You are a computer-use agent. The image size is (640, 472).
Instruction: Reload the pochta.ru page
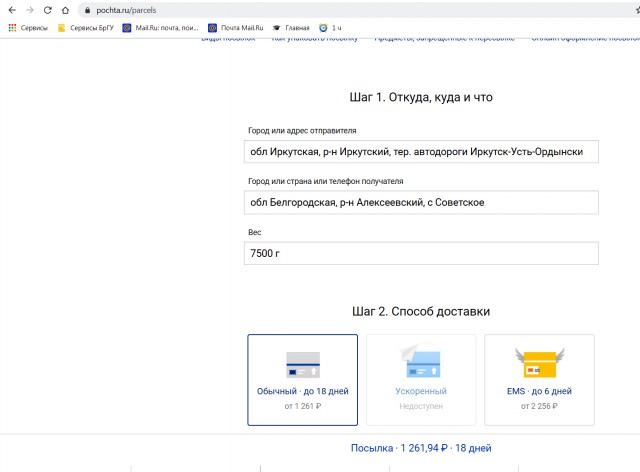tap(48, 10)
